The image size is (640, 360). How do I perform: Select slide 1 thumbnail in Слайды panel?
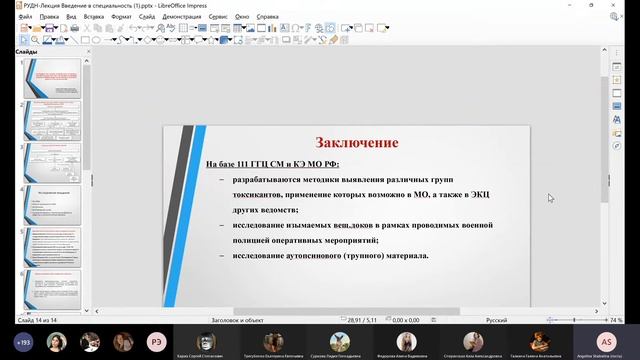[x=52, y=78]
